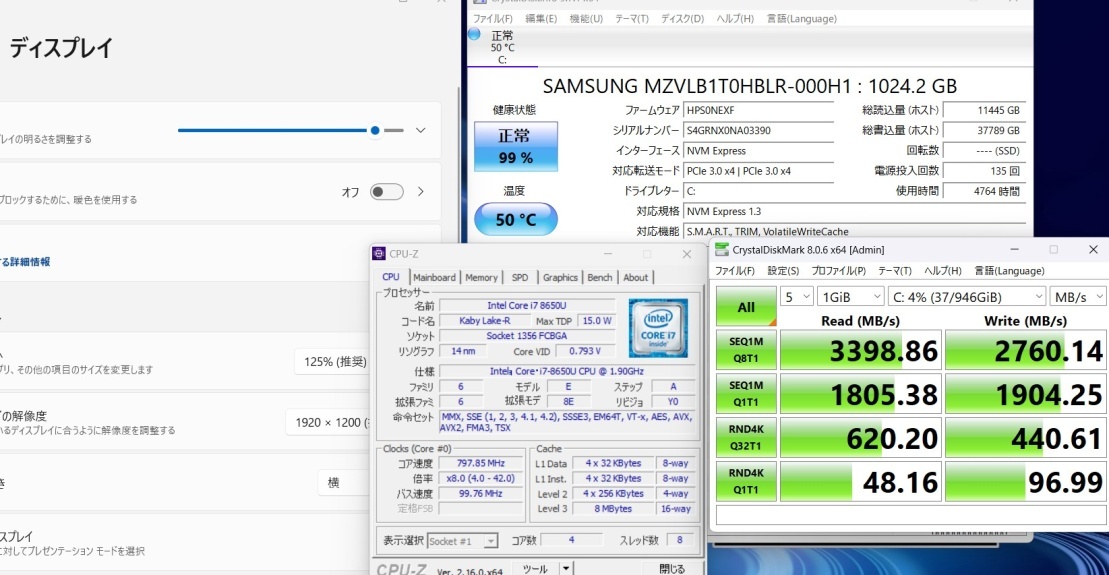Click the CPU-Z ツール button
Screen dimensions: 1109x575
pyautogui.click(x=535, y=568)
